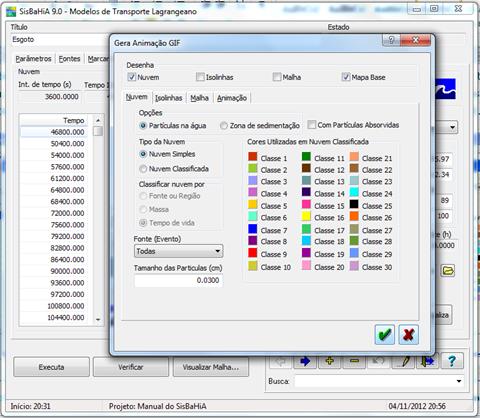
Task: Click the yellow plus zoom-in icon
Action: click(x=329, y=361)
